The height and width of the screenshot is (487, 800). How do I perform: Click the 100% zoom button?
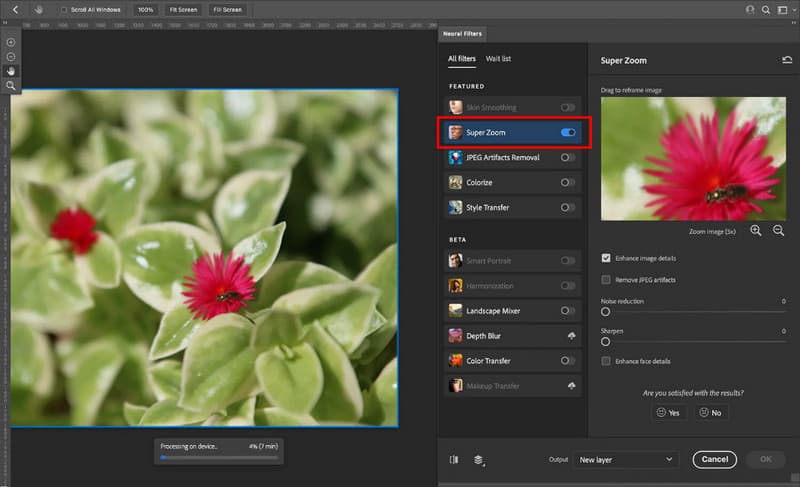(x=145, y=10)
